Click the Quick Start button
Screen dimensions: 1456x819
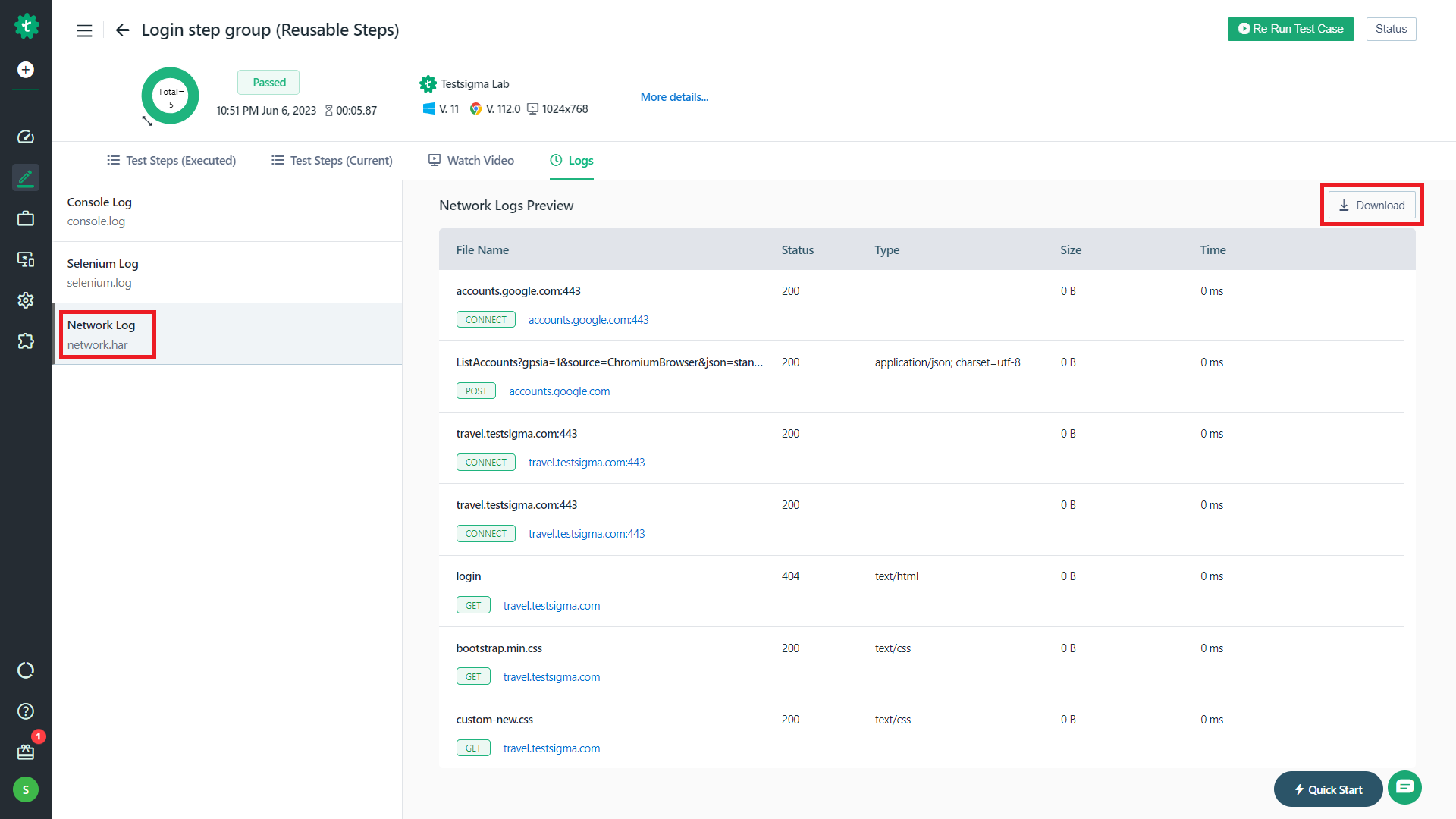[1328, 789]
